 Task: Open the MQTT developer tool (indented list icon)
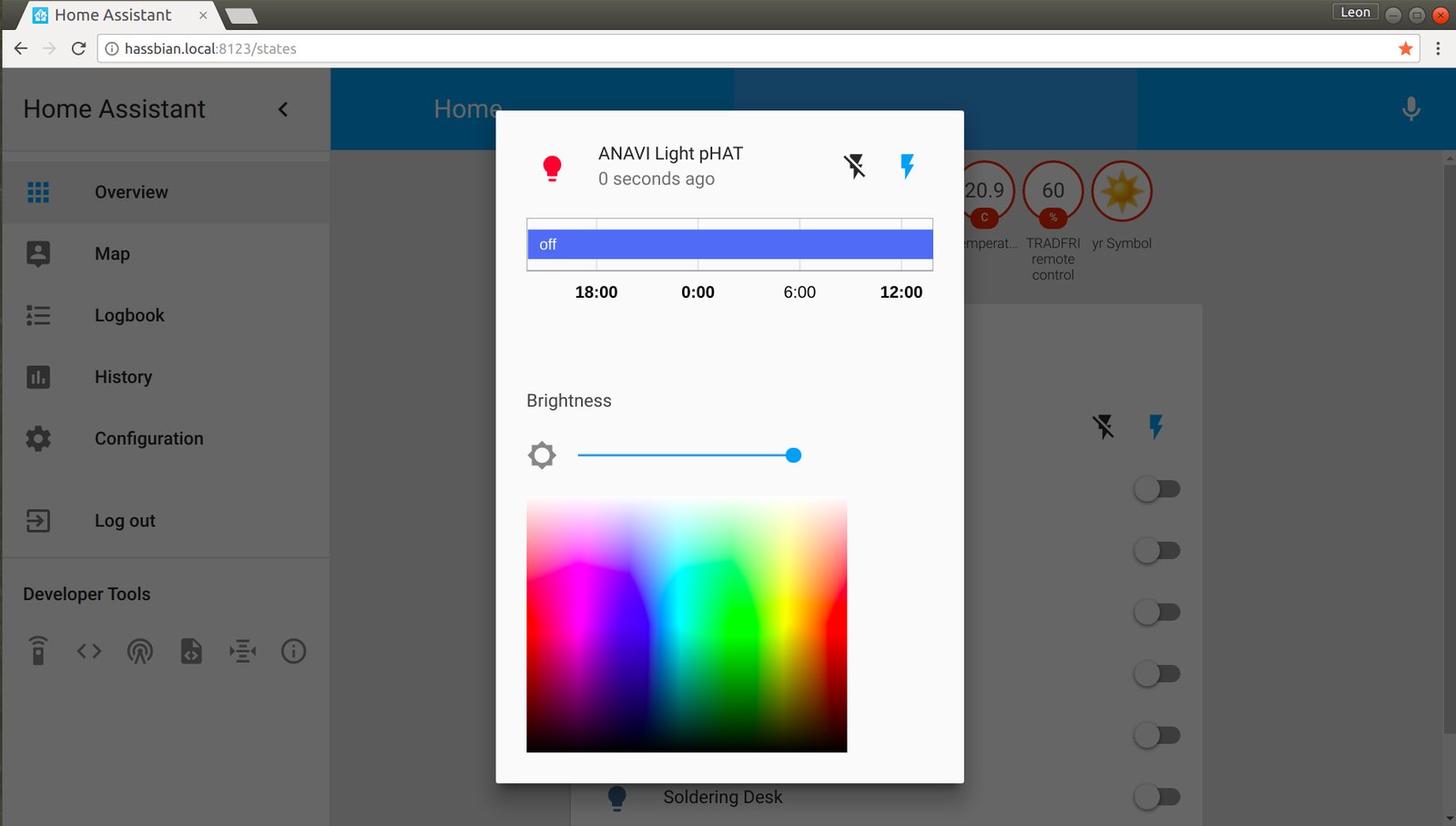242,651
